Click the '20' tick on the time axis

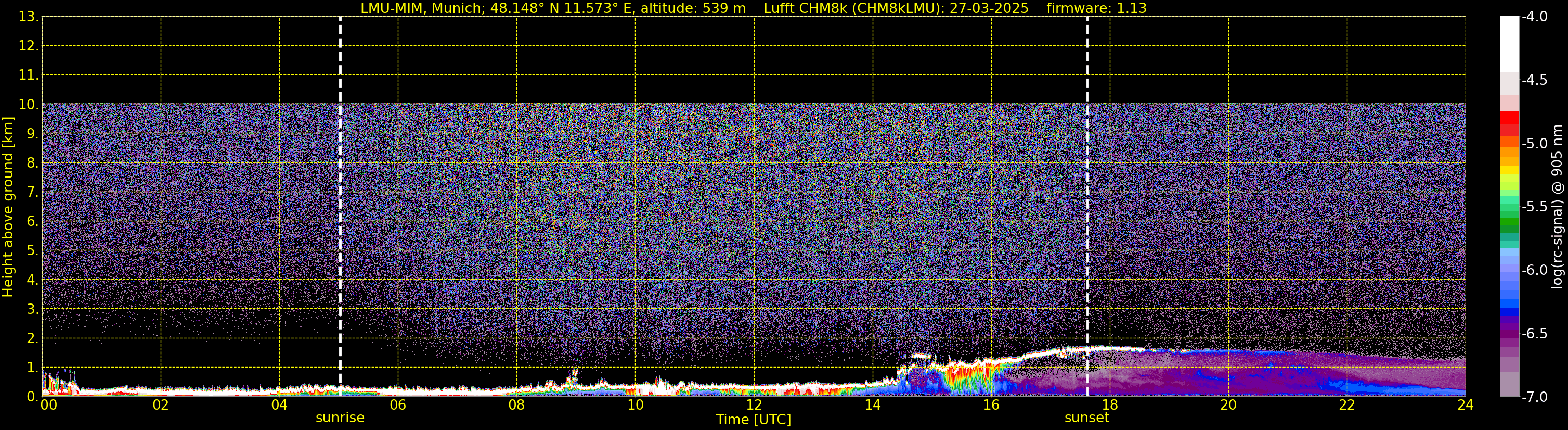click(x=1228, y=405)
